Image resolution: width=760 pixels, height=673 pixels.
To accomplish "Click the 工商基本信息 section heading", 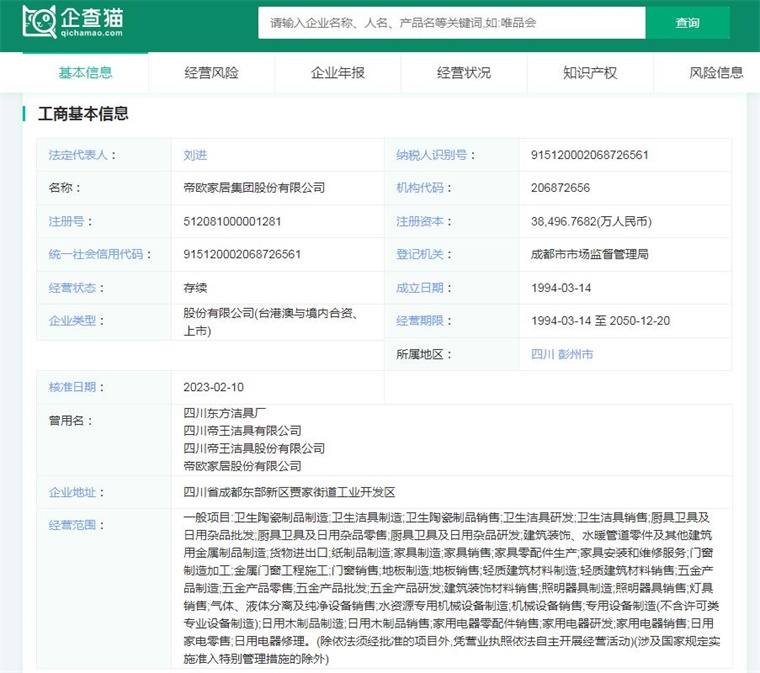I will [83, 113].
